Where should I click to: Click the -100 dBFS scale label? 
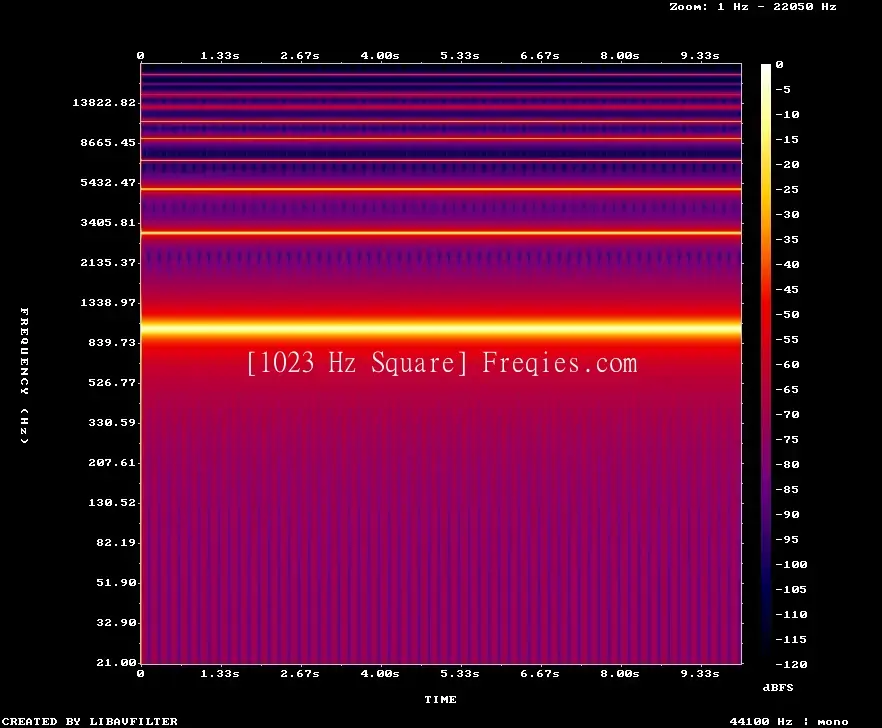[791, 564]
